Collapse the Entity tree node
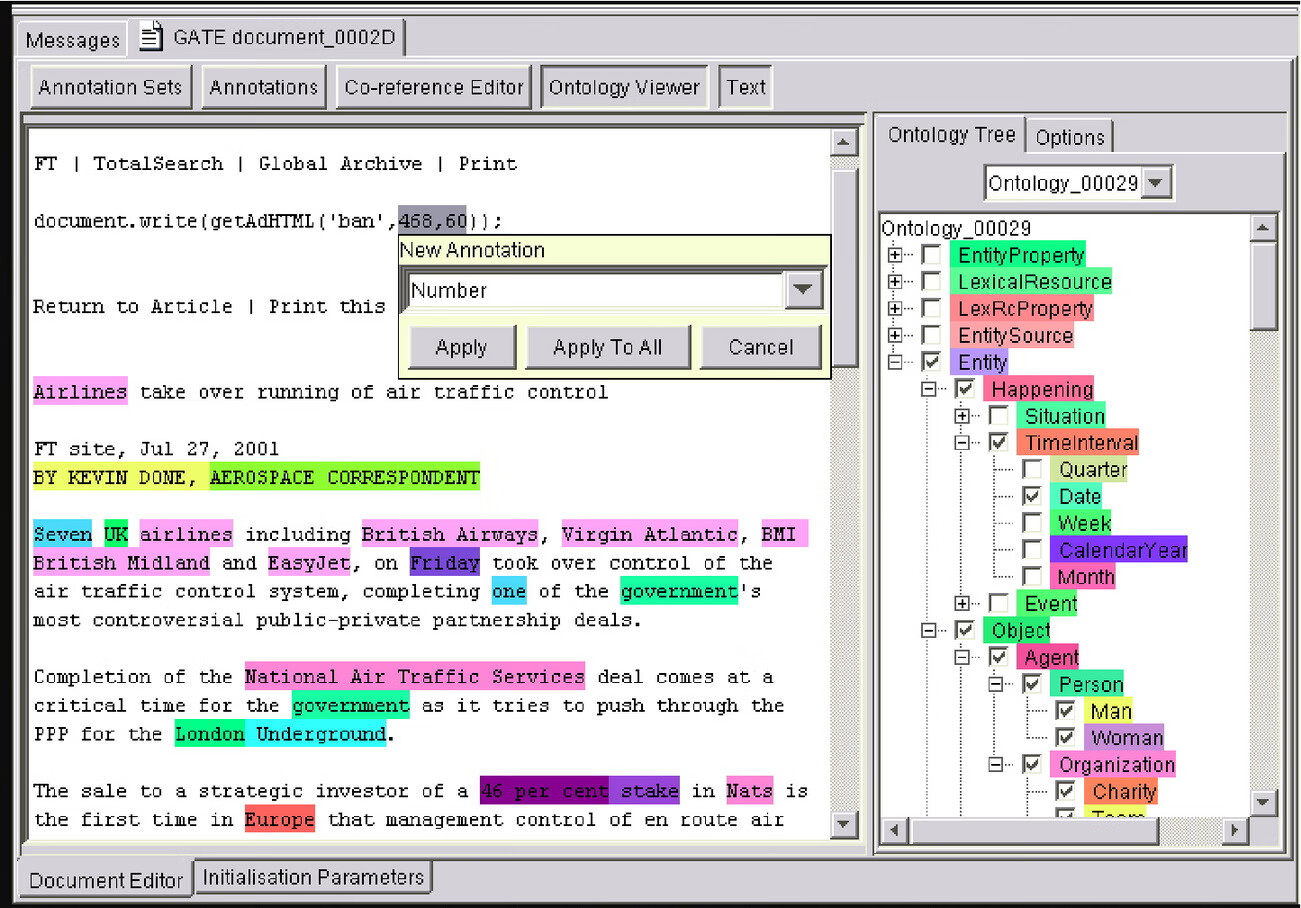This screenshot has height=908, width=1301. click(896, 362)
